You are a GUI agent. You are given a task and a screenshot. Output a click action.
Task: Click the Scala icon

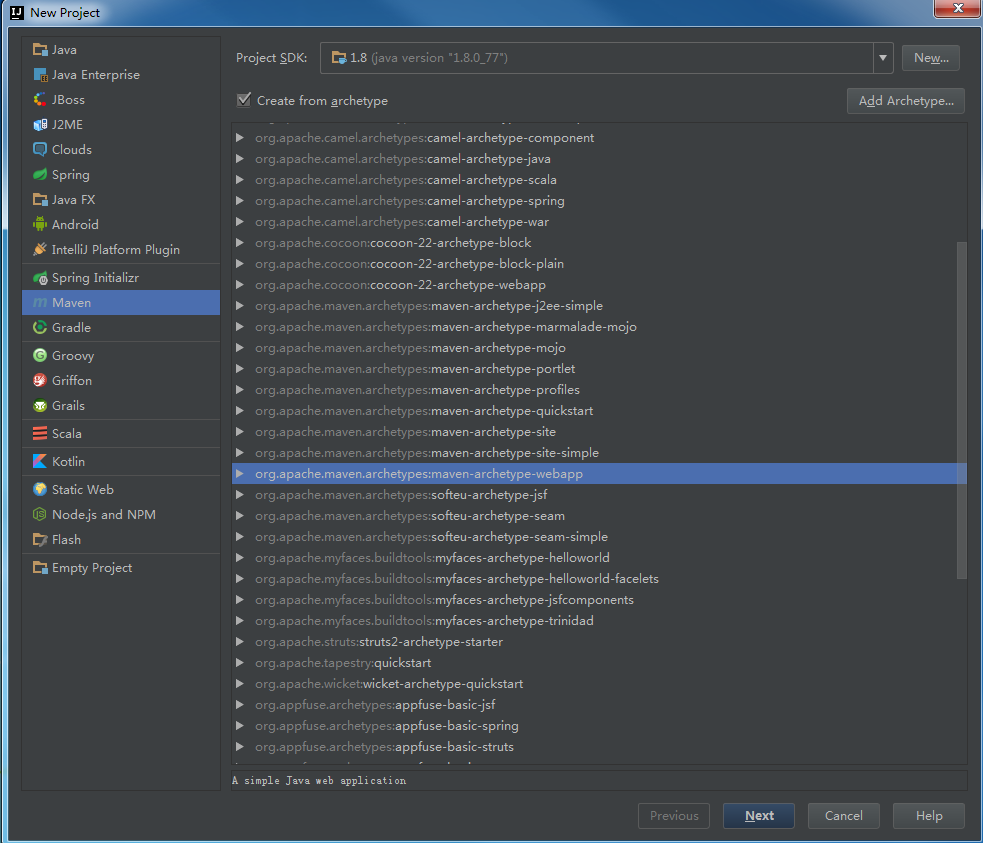coord(40,433)
